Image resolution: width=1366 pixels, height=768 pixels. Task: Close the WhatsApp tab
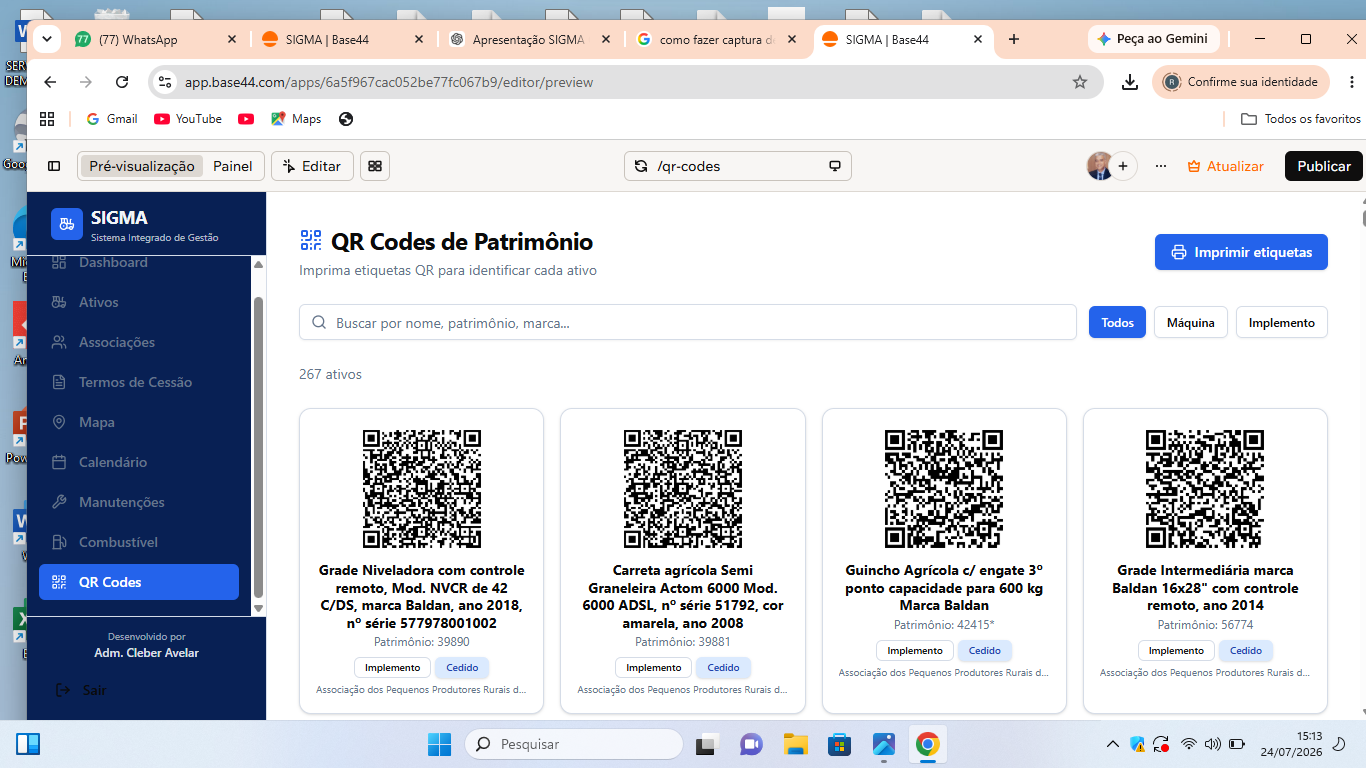pyautogui.click(x=232, y=39)
